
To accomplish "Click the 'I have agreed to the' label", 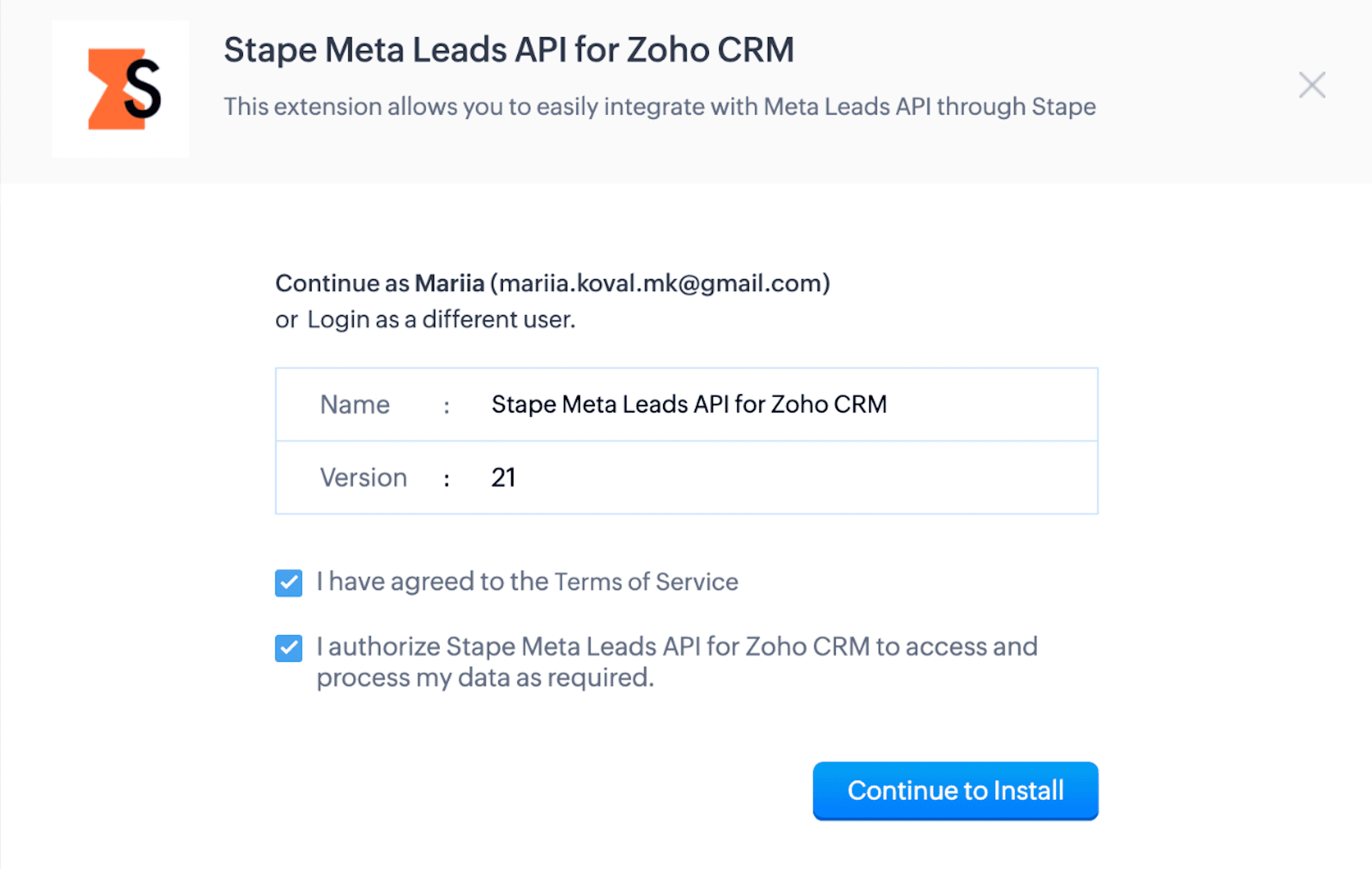I will click(433, 582).
